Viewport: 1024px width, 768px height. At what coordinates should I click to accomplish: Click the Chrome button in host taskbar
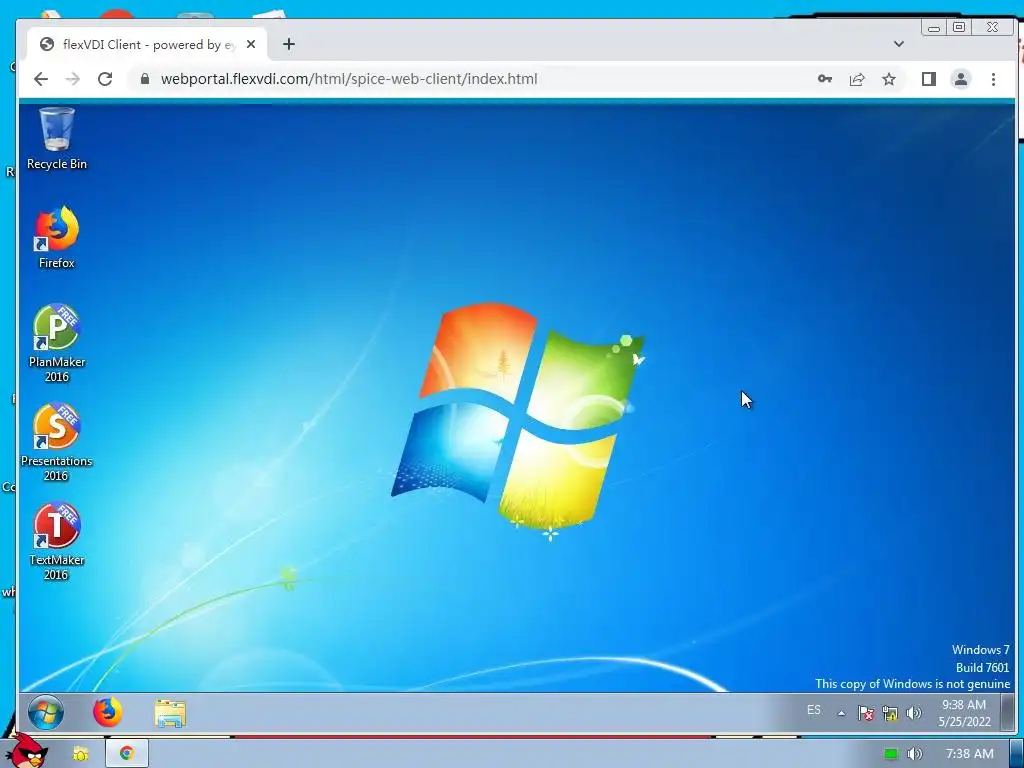127,754
